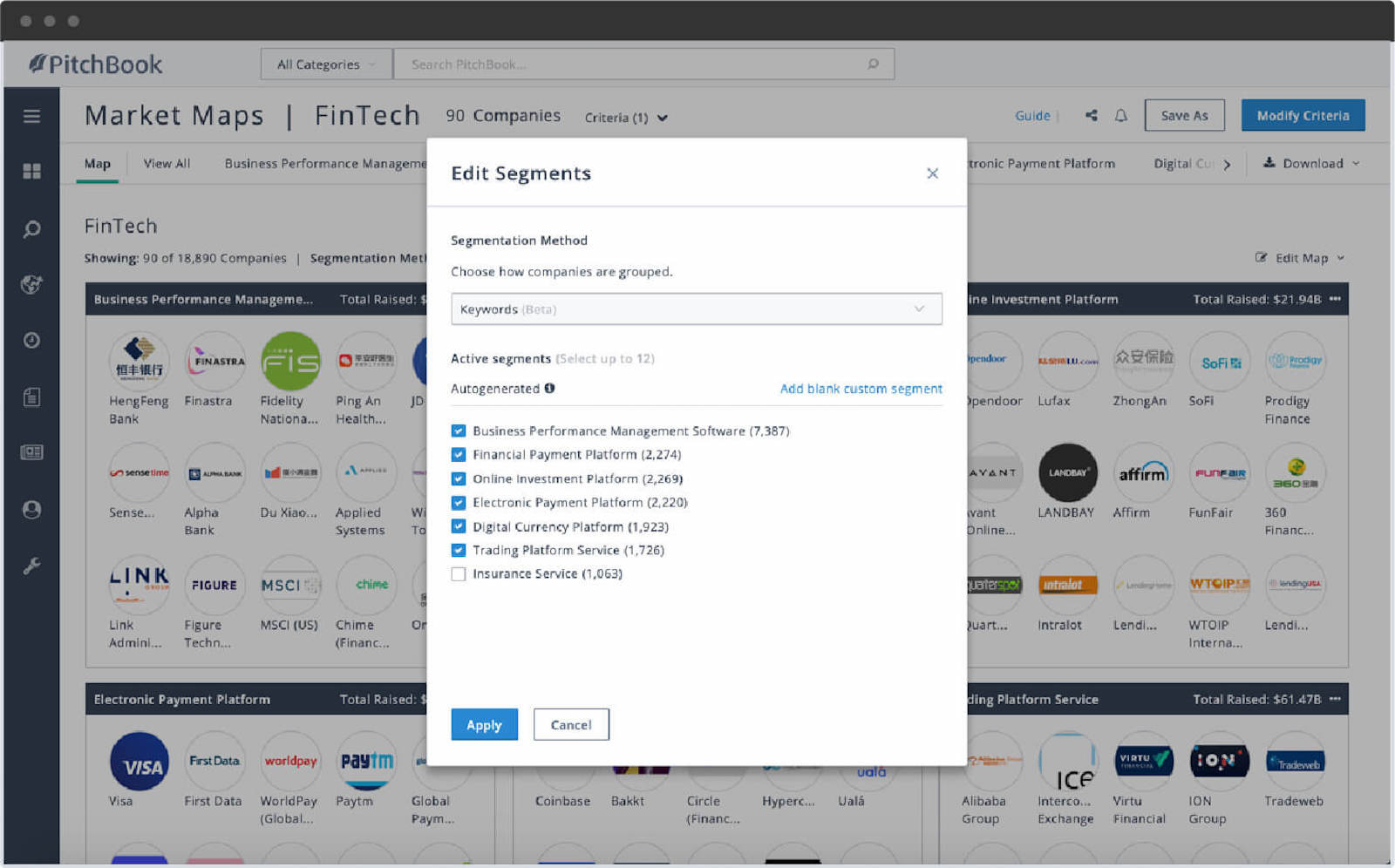Switch to the View All tab
This screenshot has width=1395, height=868.
click(x=167, y=163)
